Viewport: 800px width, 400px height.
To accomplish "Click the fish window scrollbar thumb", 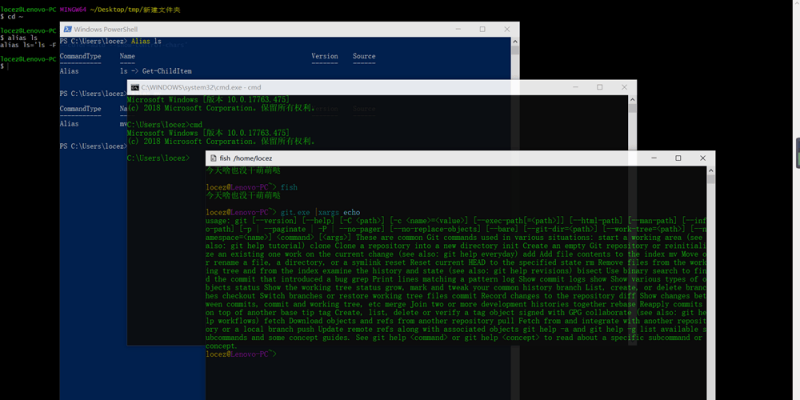I will tap(711, 179).
